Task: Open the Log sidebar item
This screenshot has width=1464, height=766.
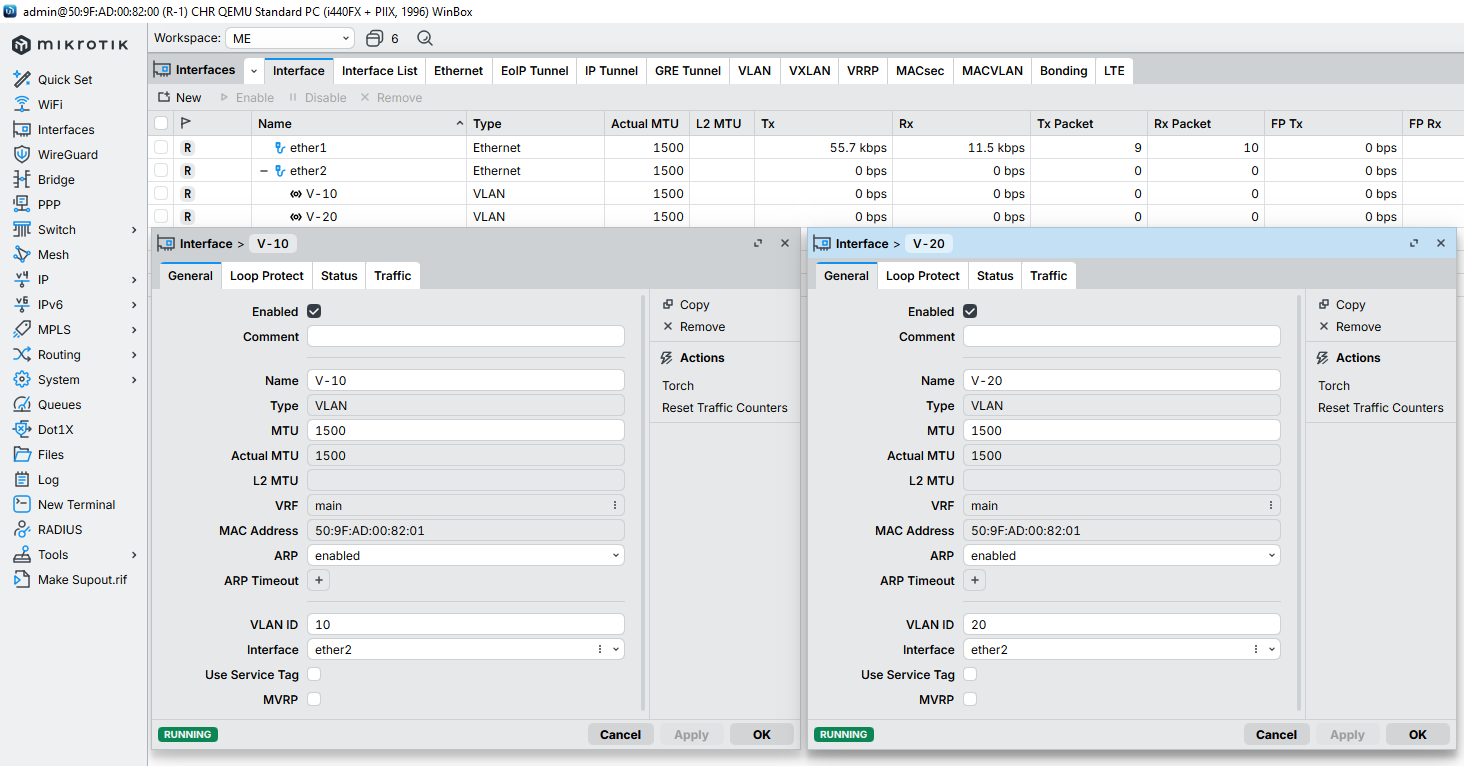Action: click(x=48, y=480)
